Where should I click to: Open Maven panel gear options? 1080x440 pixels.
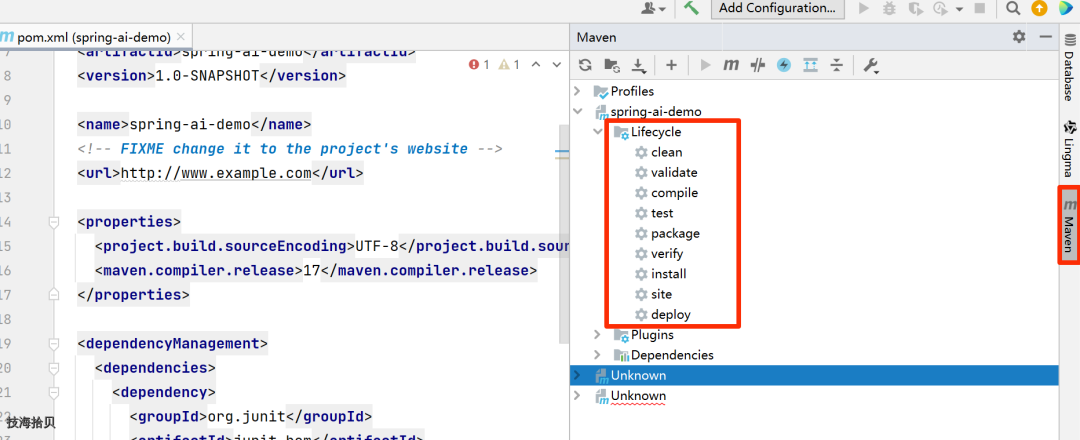[x=1019, y=37]
